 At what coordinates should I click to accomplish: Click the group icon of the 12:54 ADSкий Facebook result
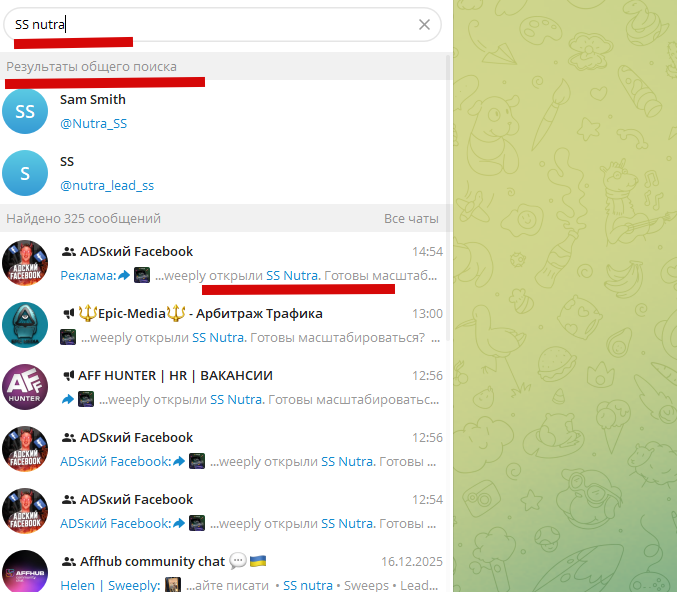[69, 500]
